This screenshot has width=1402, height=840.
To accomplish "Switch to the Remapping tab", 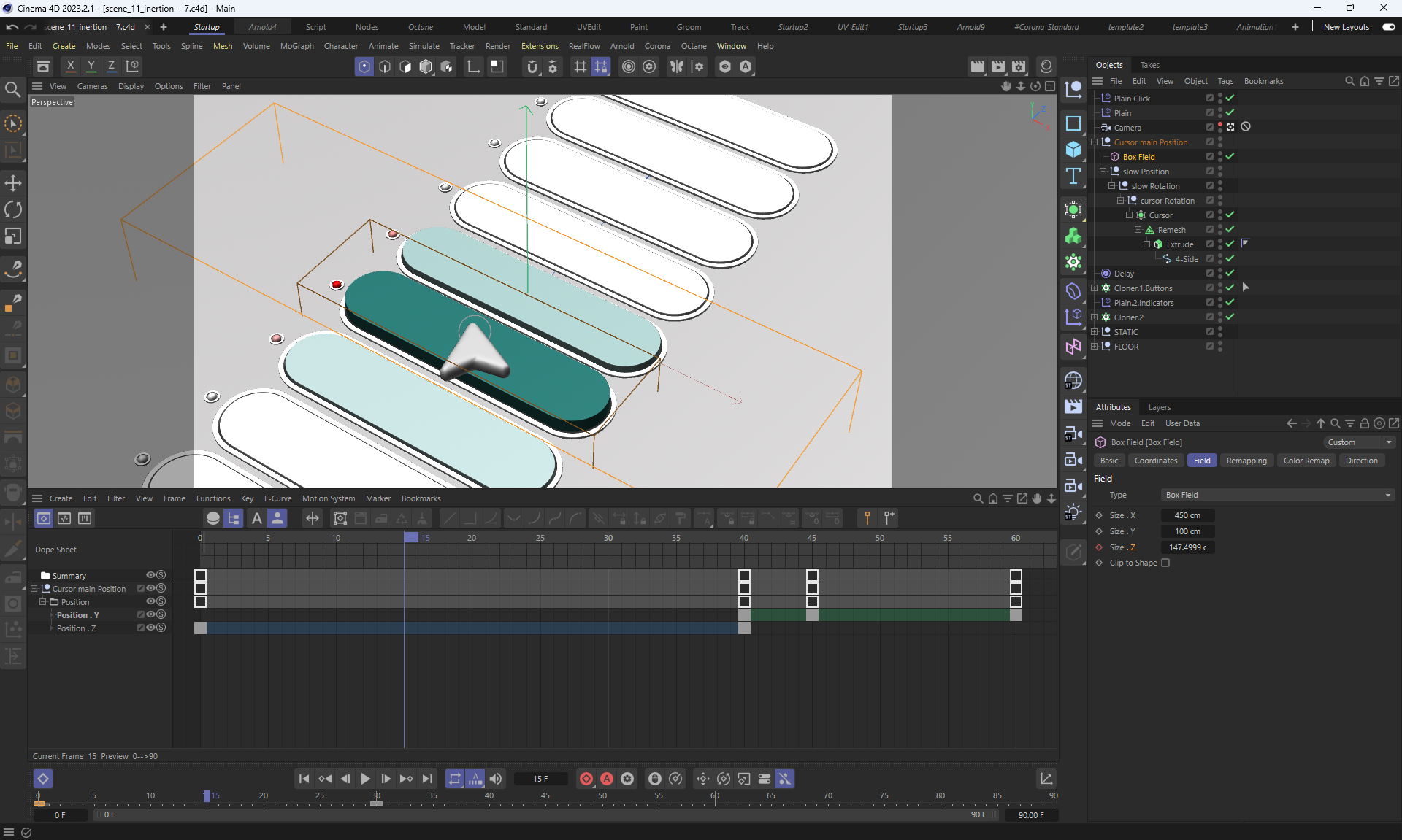I will pos(1246,461).
